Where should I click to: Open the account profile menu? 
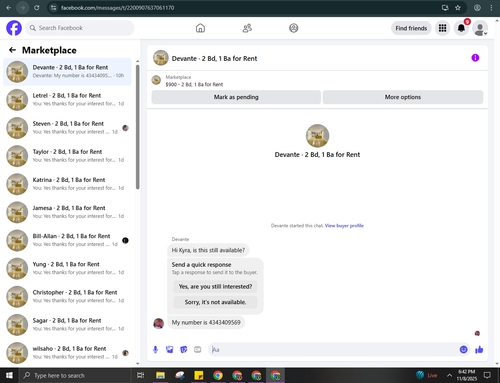click(x=480, y=28)
